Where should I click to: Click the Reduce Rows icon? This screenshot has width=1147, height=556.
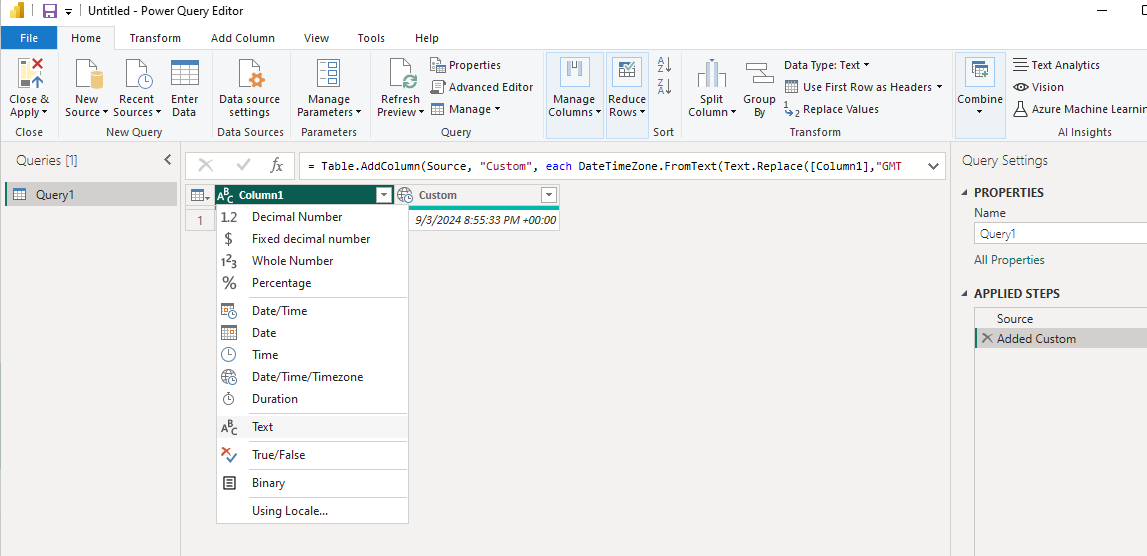(627, 72)
